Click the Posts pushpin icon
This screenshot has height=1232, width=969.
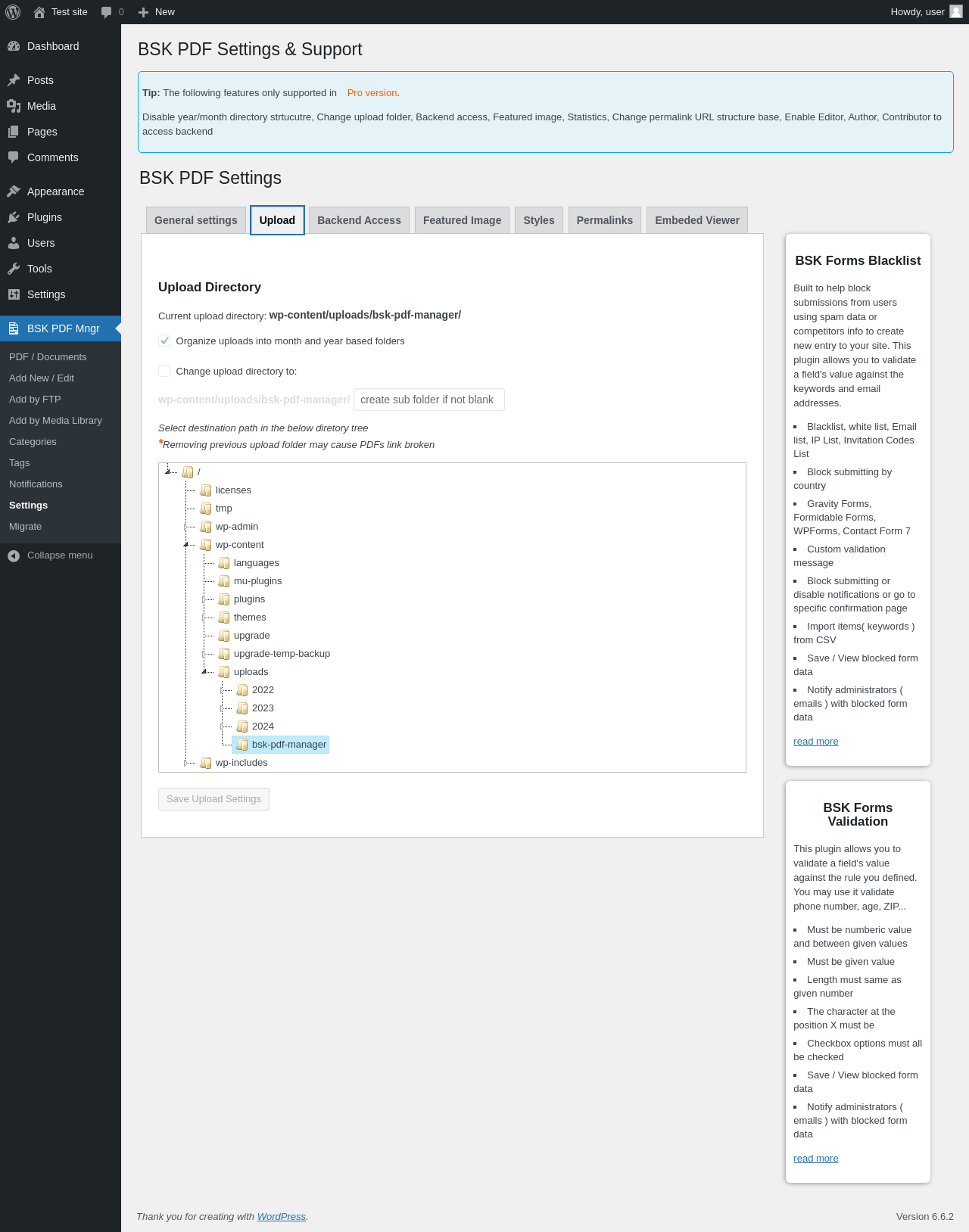(x=14, y=80)
